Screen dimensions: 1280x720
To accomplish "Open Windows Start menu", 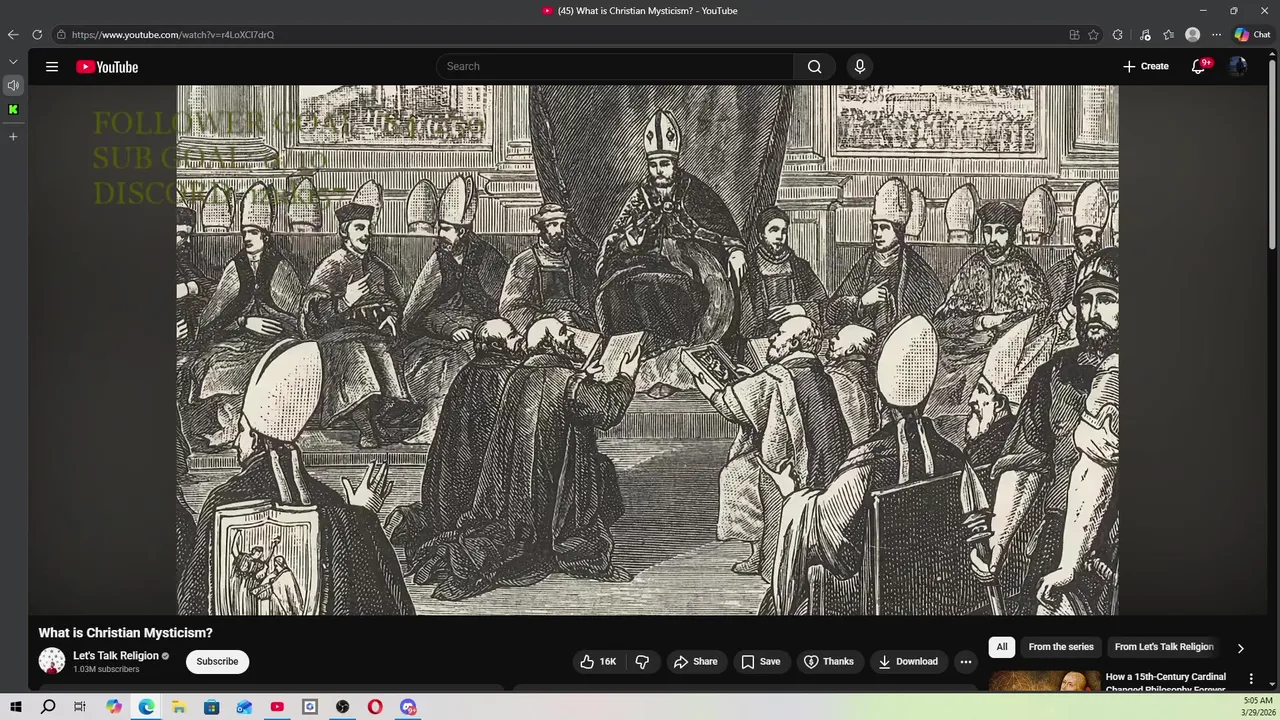I will (x=15, y=707).
